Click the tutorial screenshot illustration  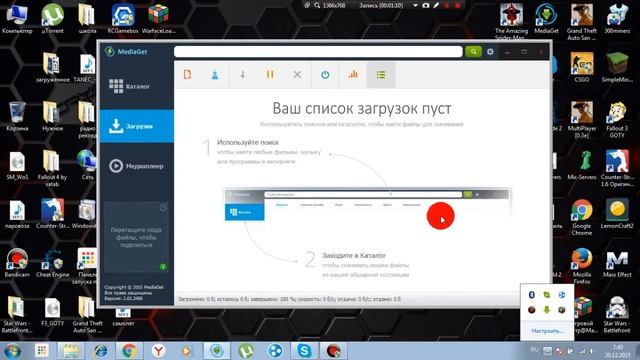(367, 205)
